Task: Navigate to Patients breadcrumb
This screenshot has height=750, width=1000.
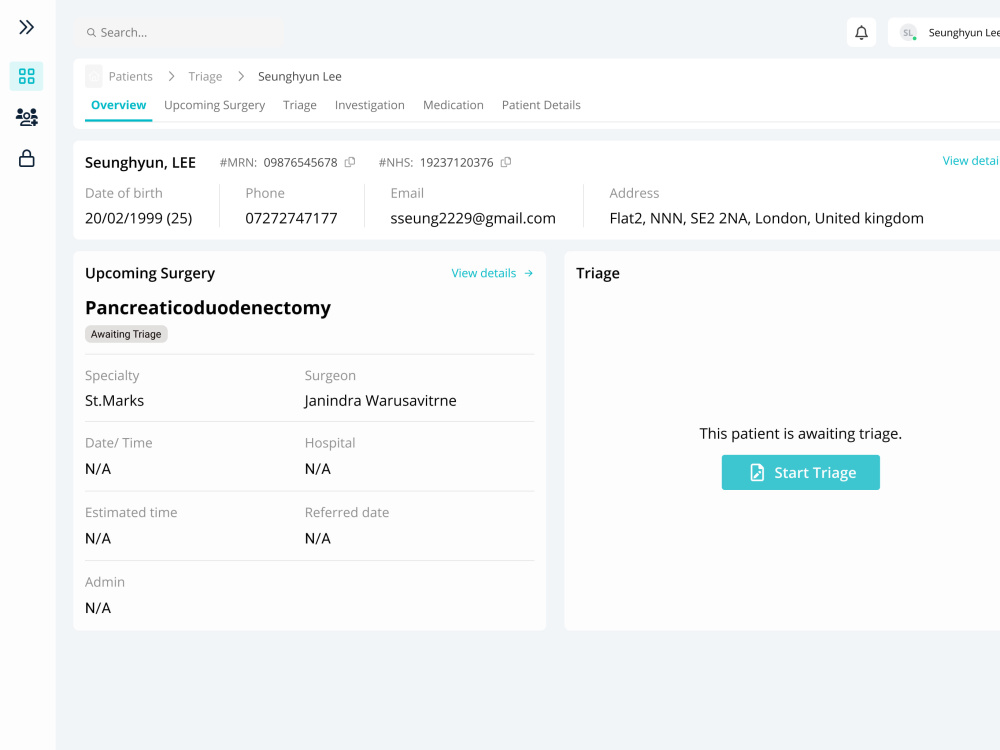Action: point(131,77)
